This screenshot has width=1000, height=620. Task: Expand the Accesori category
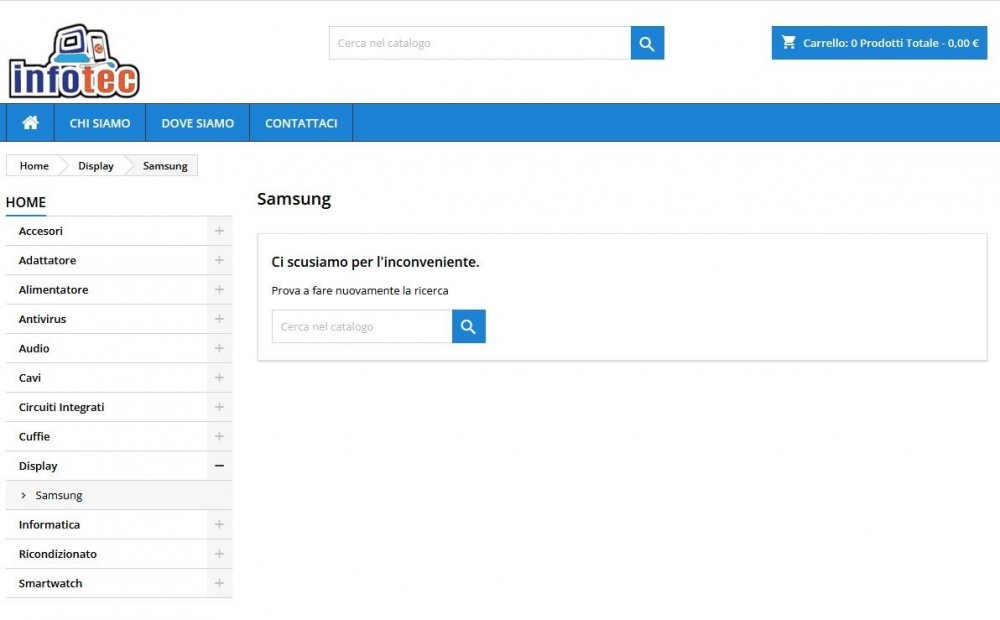click(x=218, y=231)
